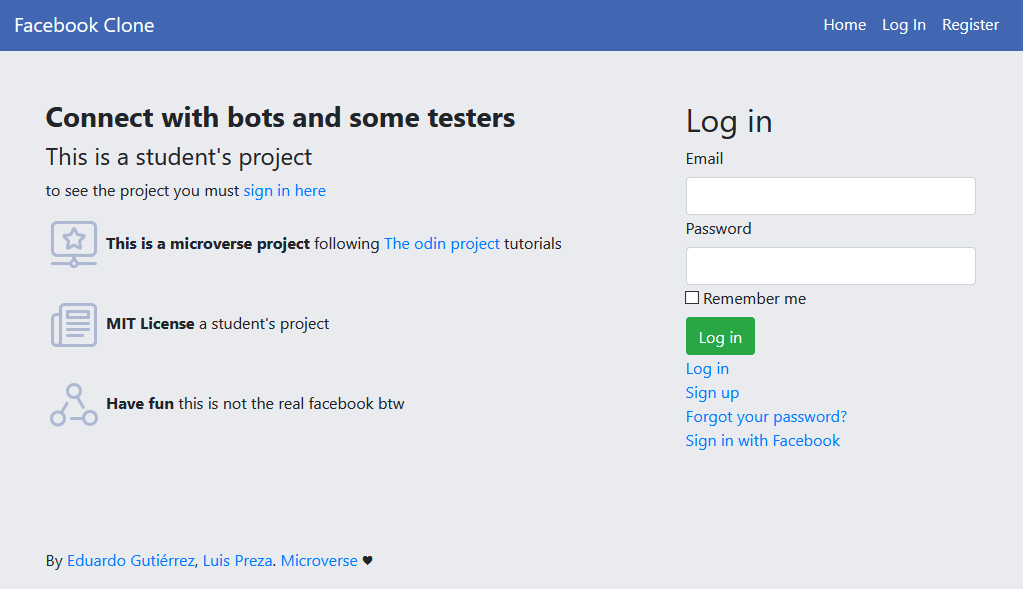Viewport: 1023px width, 589px height.
Task: Click the heart icon in the footer
Action: click(367, 560)
